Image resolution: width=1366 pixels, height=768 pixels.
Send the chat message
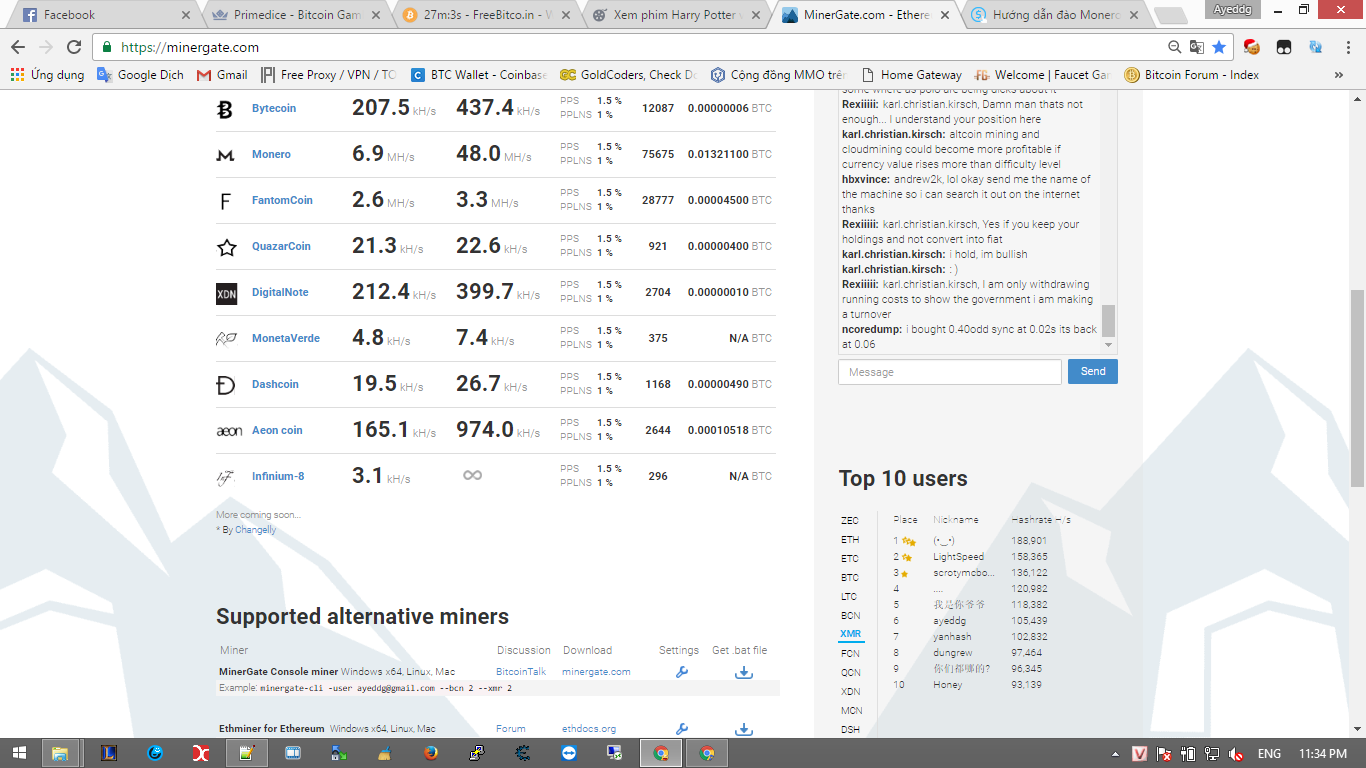[1093, 372]
